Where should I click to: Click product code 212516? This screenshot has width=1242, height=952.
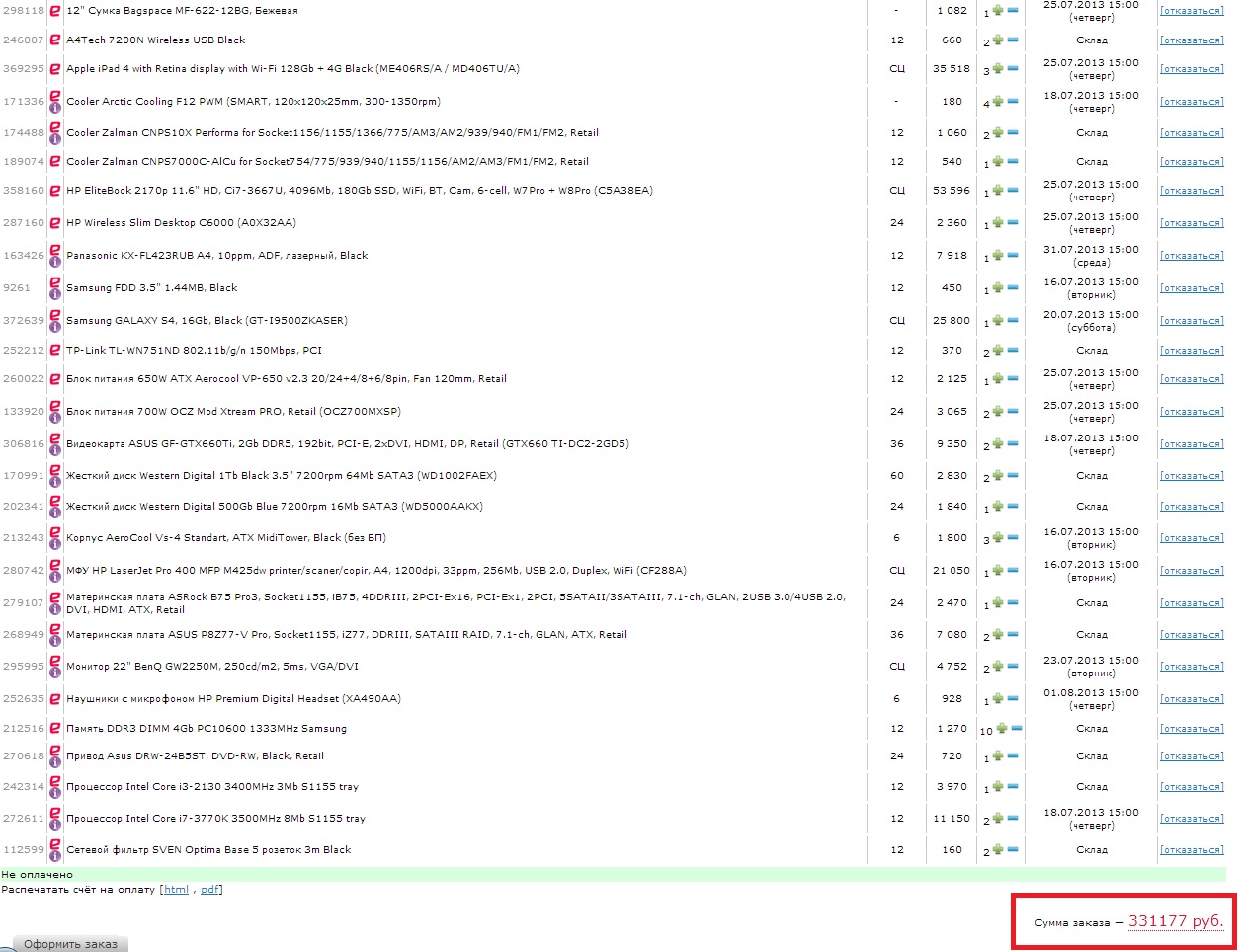click(24, 729)
